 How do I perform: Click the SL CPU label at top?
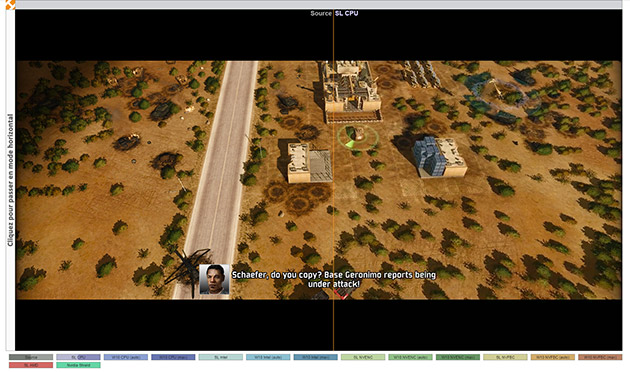tap(346, 13)
